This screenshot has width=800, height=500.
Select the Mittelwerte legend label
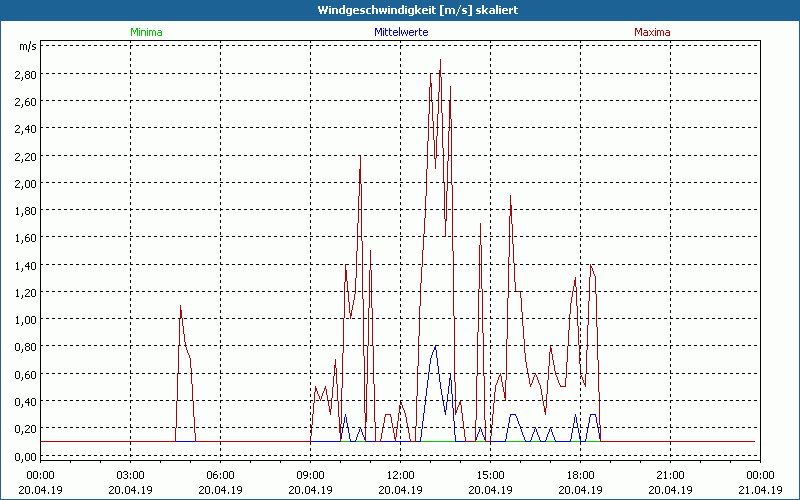(x=400, y=32)
